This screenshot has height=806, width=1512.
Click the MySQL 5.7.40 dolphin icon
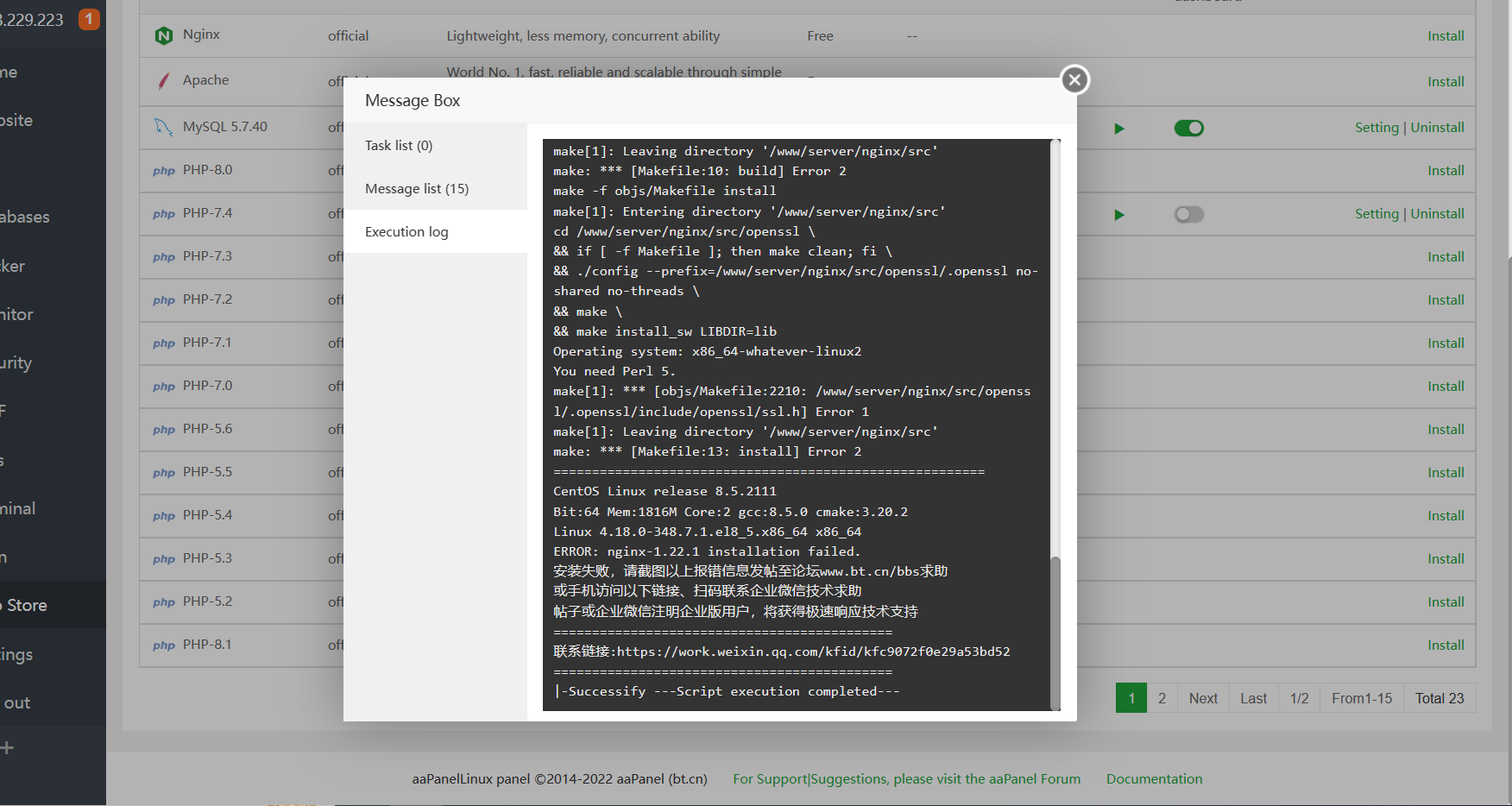click(x=163, y=127)
